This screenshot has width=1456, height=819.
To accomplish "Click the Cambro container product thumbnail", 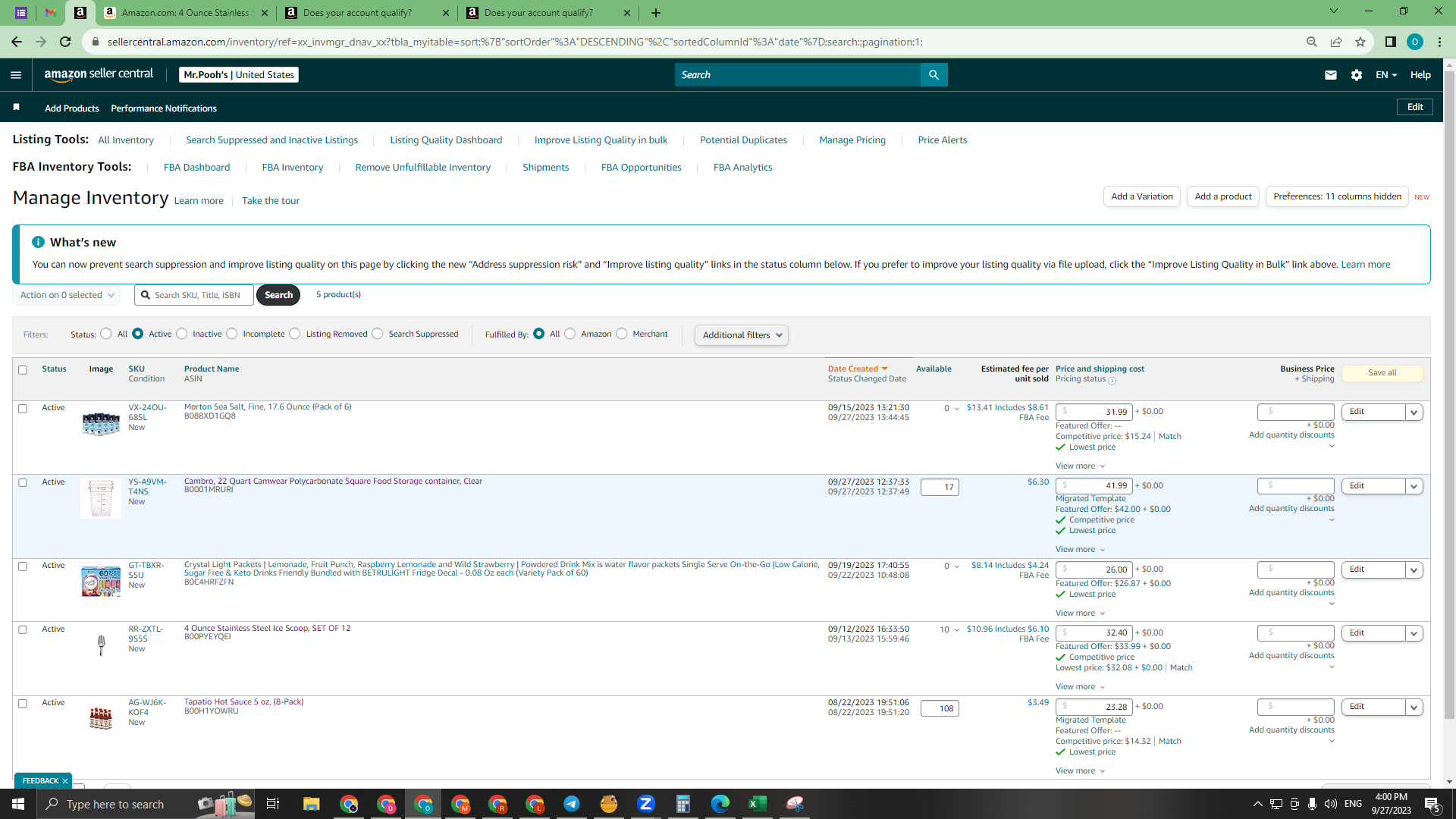I will 101,498.
